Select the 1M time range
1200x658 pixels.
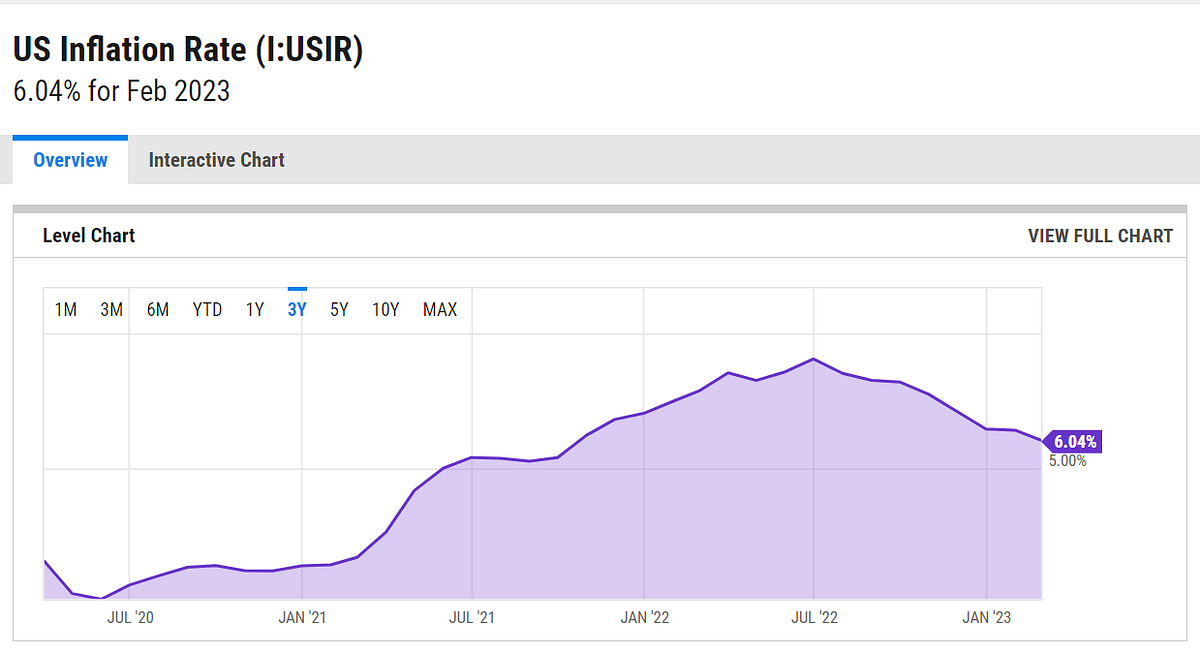tap(66, 310)
